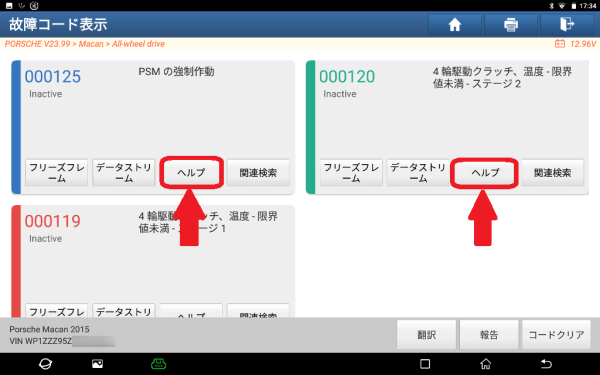
Task: Select fault code 000119 card
Action: point(153,261)
